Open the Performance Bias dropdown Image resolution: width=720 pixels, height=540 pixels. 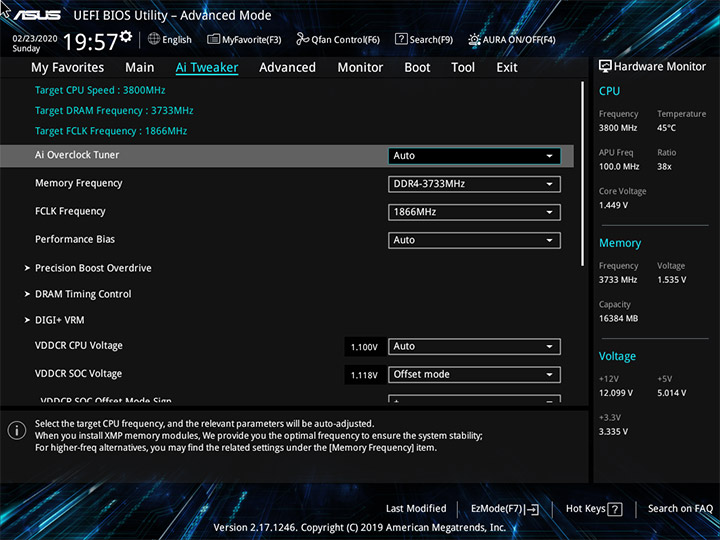(x=474, y=240)
